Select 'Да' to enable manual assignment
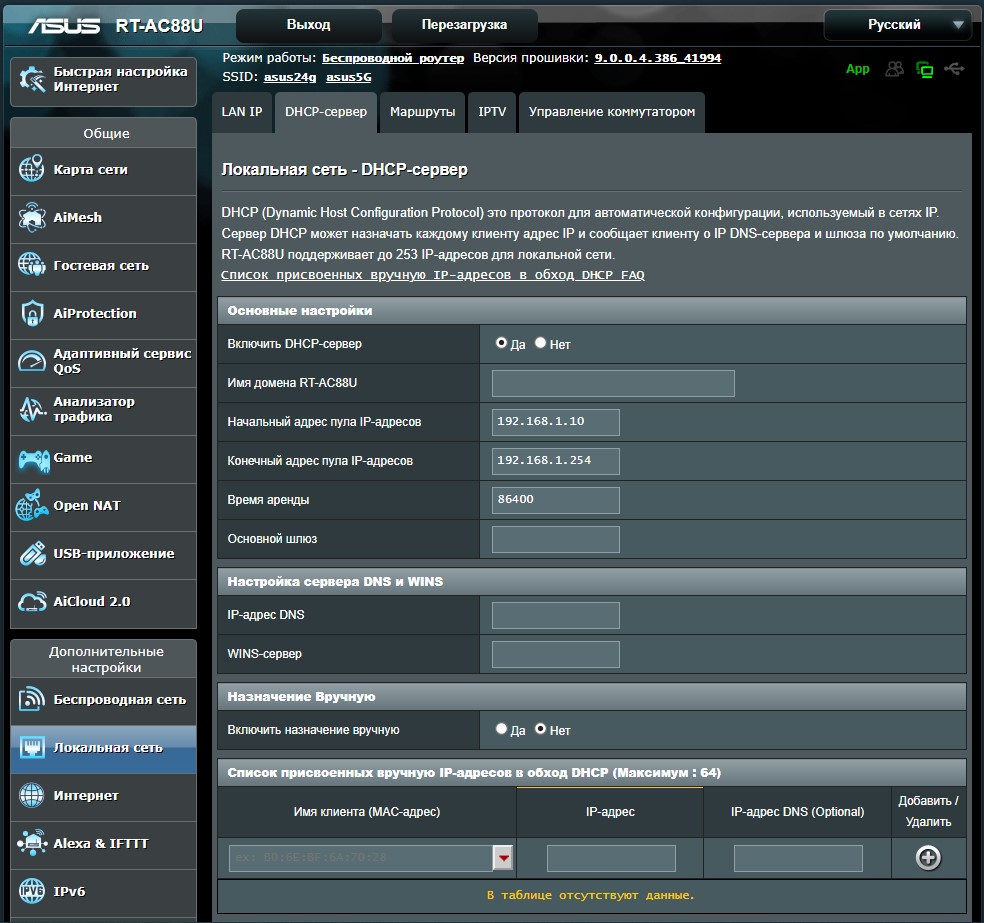The height and width of the screenshot is (923, 984). 502,729
